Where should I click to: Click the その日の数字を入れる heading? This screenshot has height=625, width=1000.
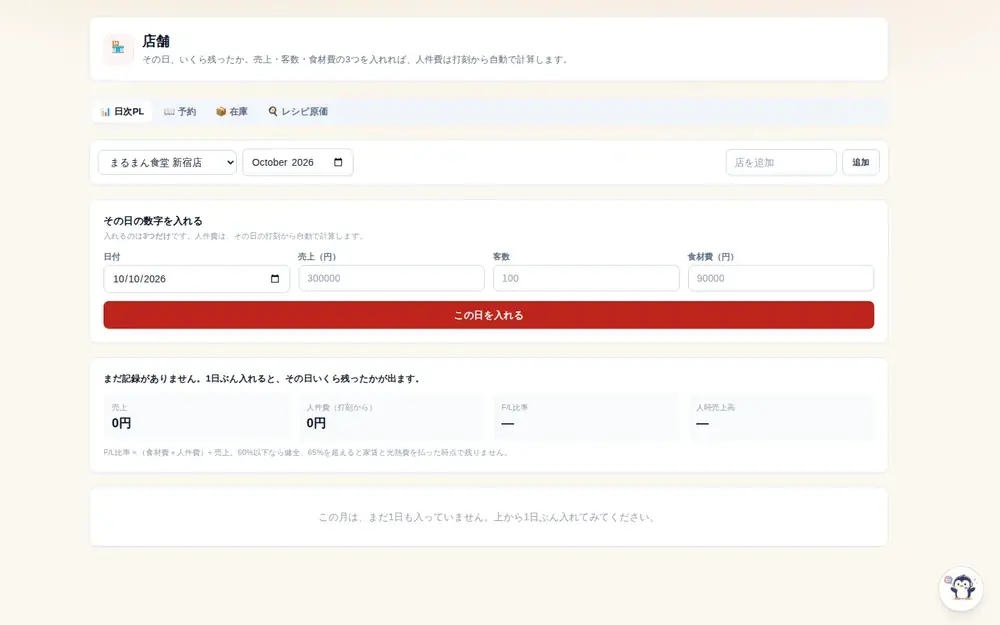[153, 221]
